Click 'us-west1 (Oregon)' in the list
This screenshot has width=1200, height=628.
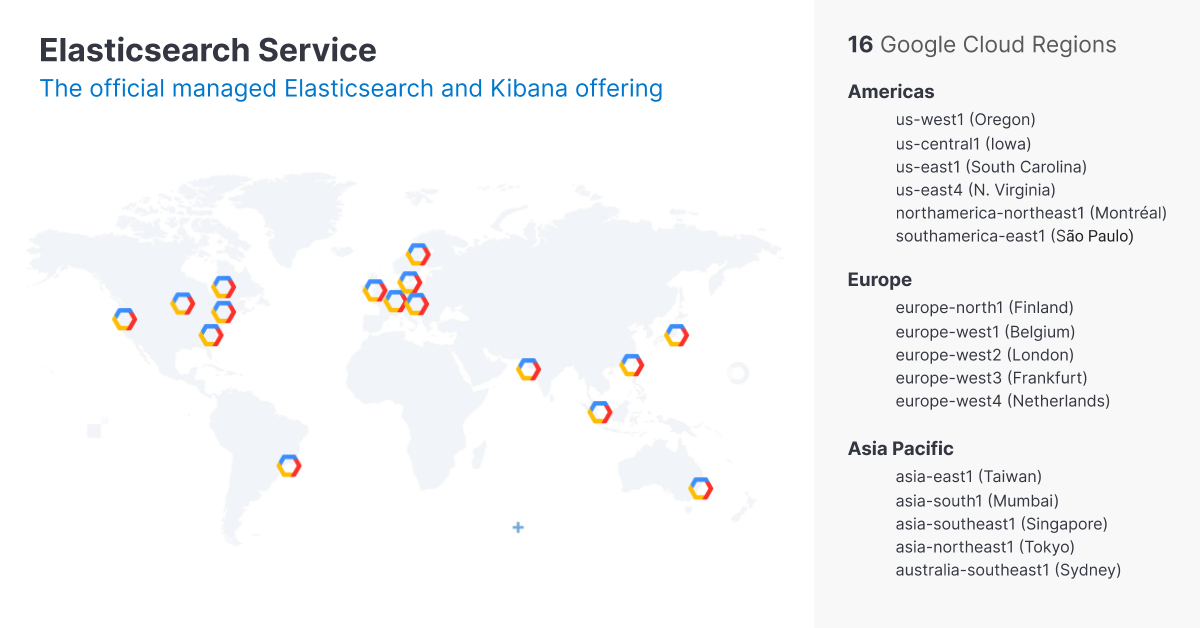coord(966,120)
